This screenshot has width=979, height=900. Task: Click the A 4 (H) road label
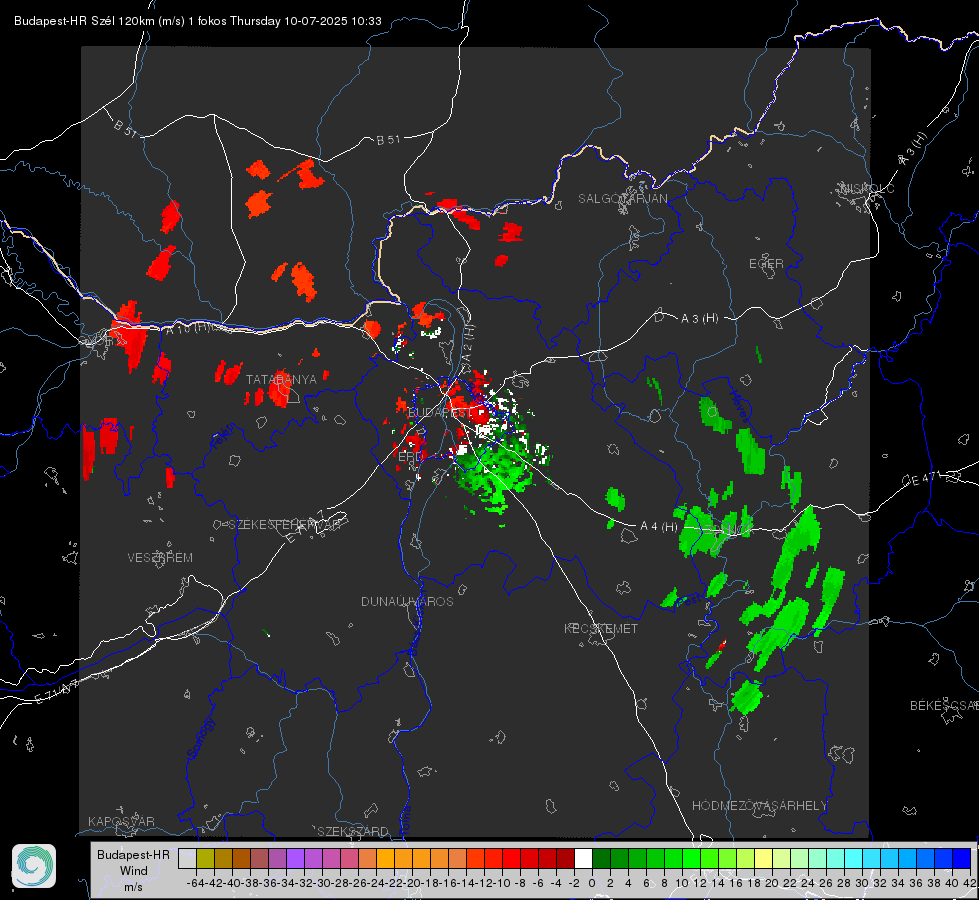(x=659, y=527)
